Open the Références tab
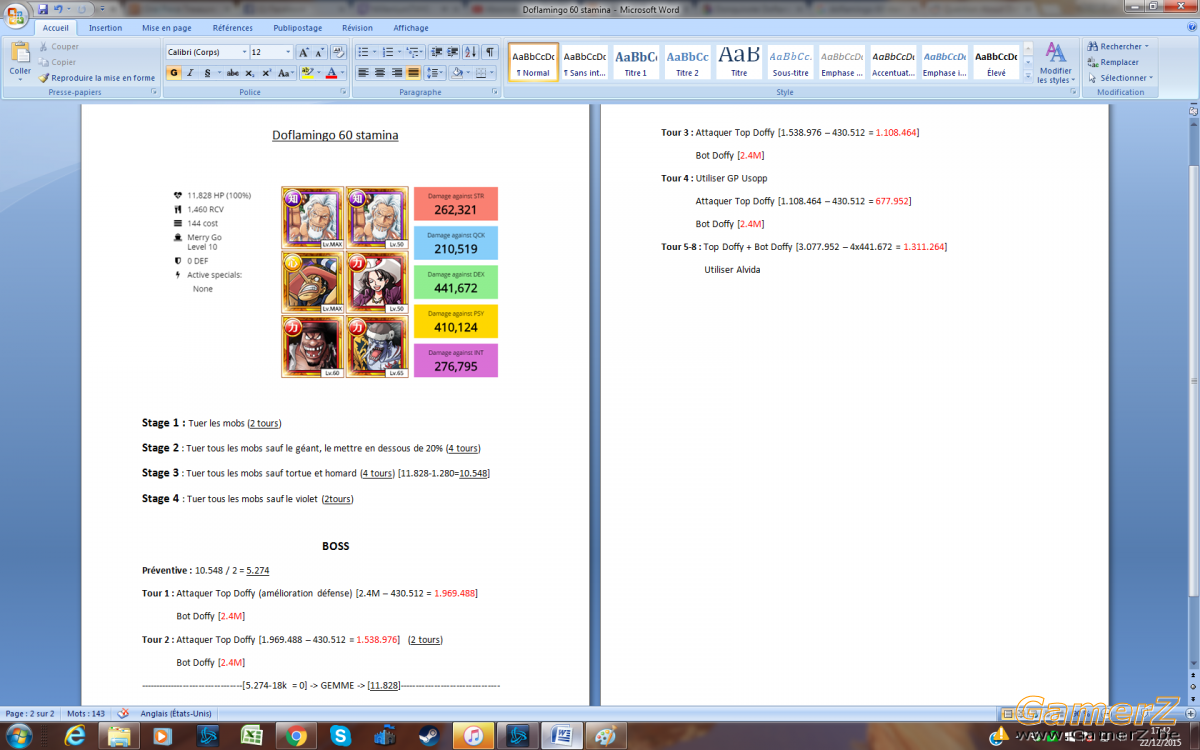This screenshot has height=750, width=1200. 233,28
